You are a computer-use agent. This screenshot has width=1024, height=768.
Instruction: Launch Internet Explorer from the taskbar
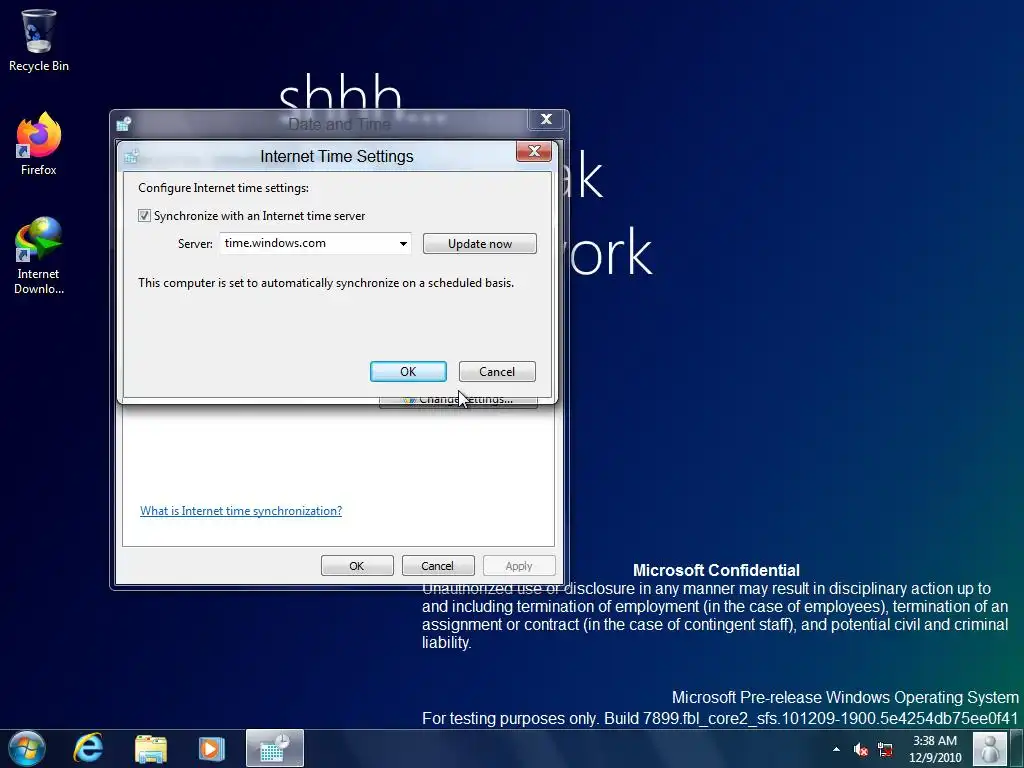[88, 748]
